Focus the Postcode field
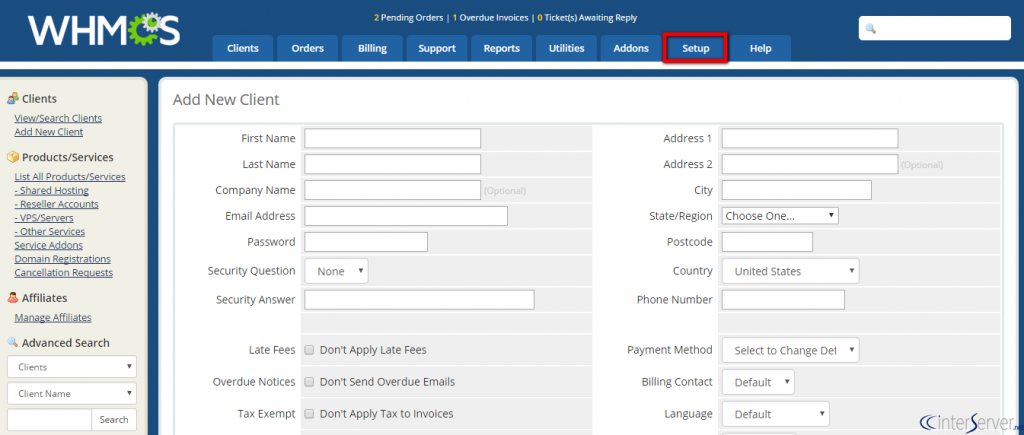Image resolution: width=1024 pixels, height=435 pixels. (x=767, y=242)
